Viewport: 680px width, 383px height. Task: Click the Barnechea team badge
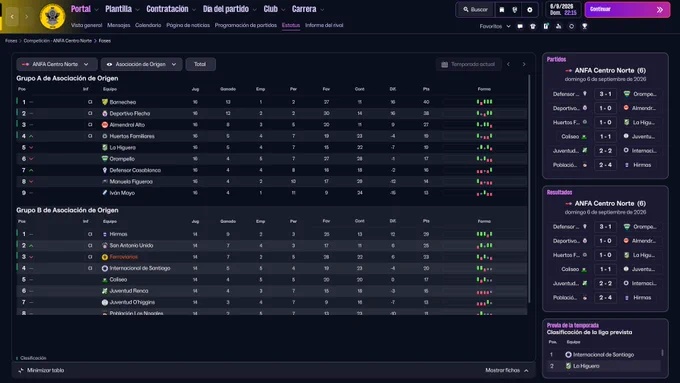(x=105, y=102)
